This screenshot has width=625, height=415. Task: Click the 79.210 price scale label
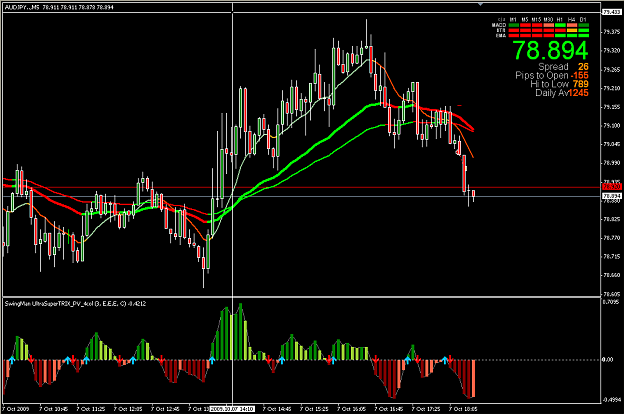[x=612, y=88]
